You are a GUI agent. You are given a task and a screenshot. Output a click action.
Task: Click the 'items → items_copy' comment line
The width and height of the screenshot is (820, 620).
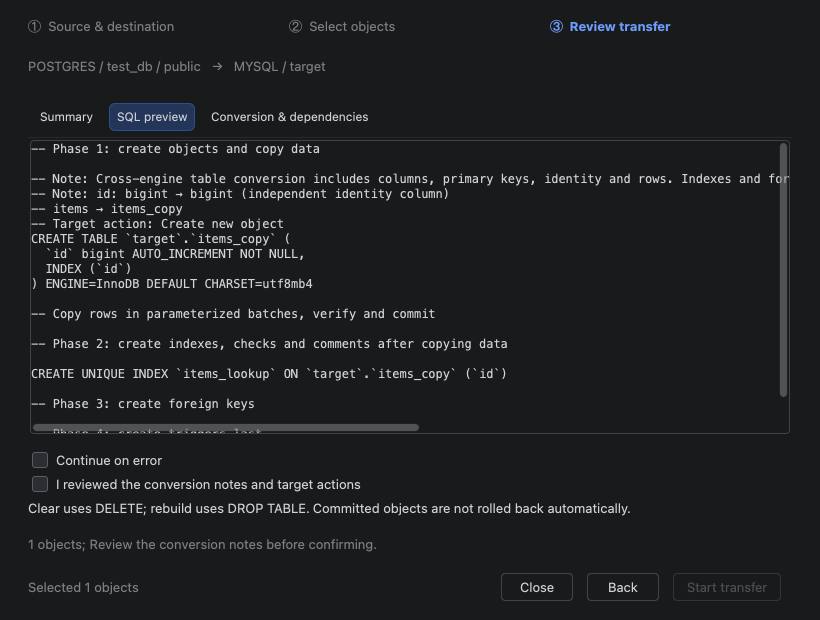coord(107,209)
